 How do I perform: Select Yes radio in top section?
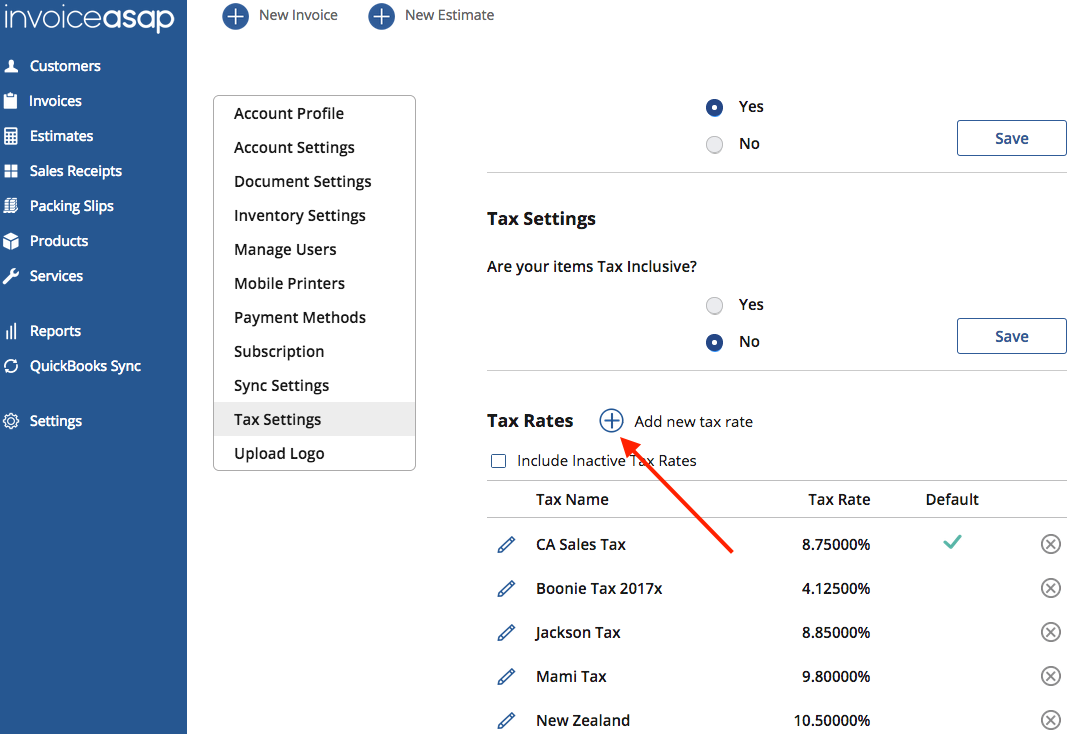pos(714,107)
